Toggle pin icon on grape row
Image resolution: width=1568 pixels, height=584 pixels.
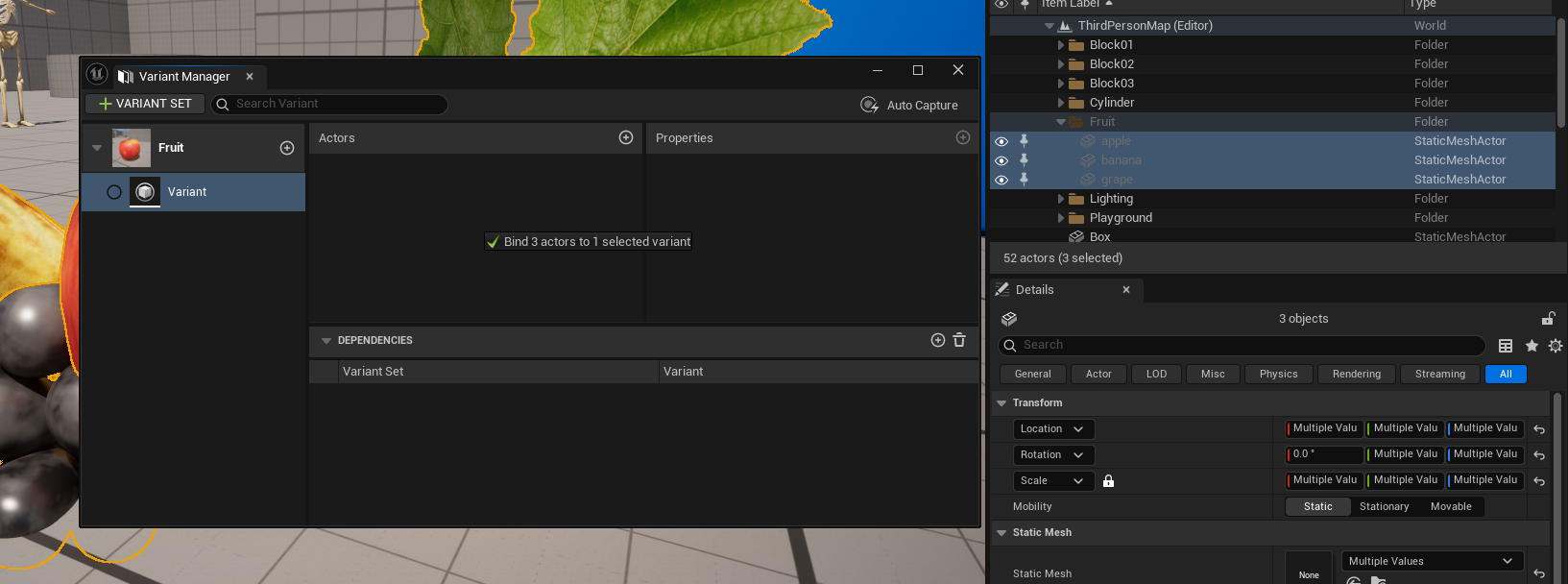1024,179
